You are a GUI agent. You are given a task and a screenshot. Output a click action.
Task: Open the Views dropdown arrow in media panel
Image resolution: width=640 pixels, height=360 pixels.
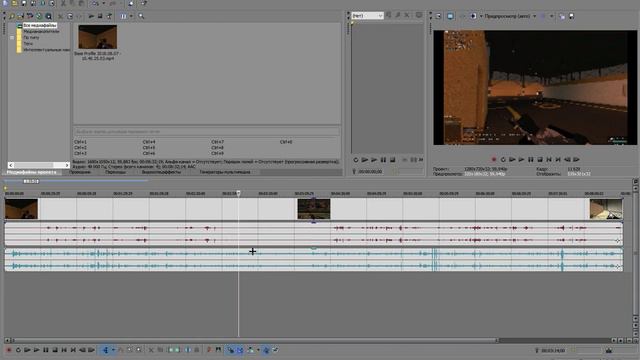[131, 16]
